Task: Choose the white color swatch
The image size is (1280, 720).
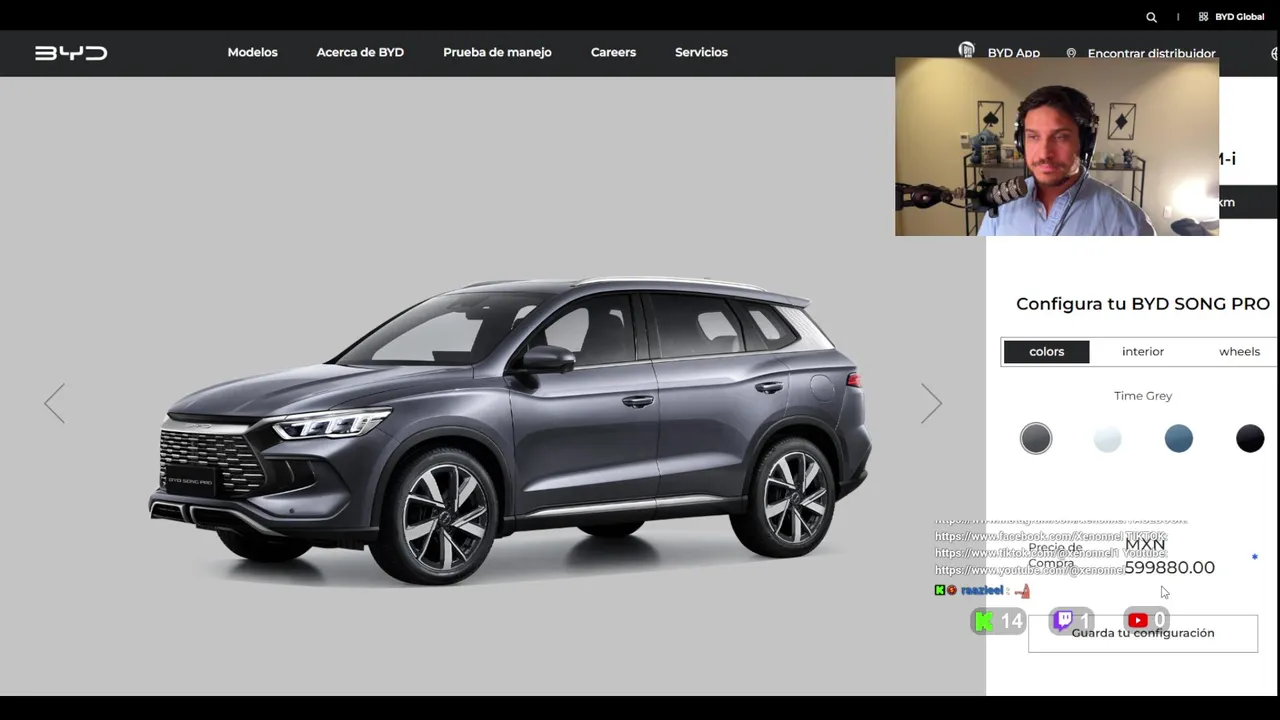Action: pyautogui.click(x=1107, y=438)
